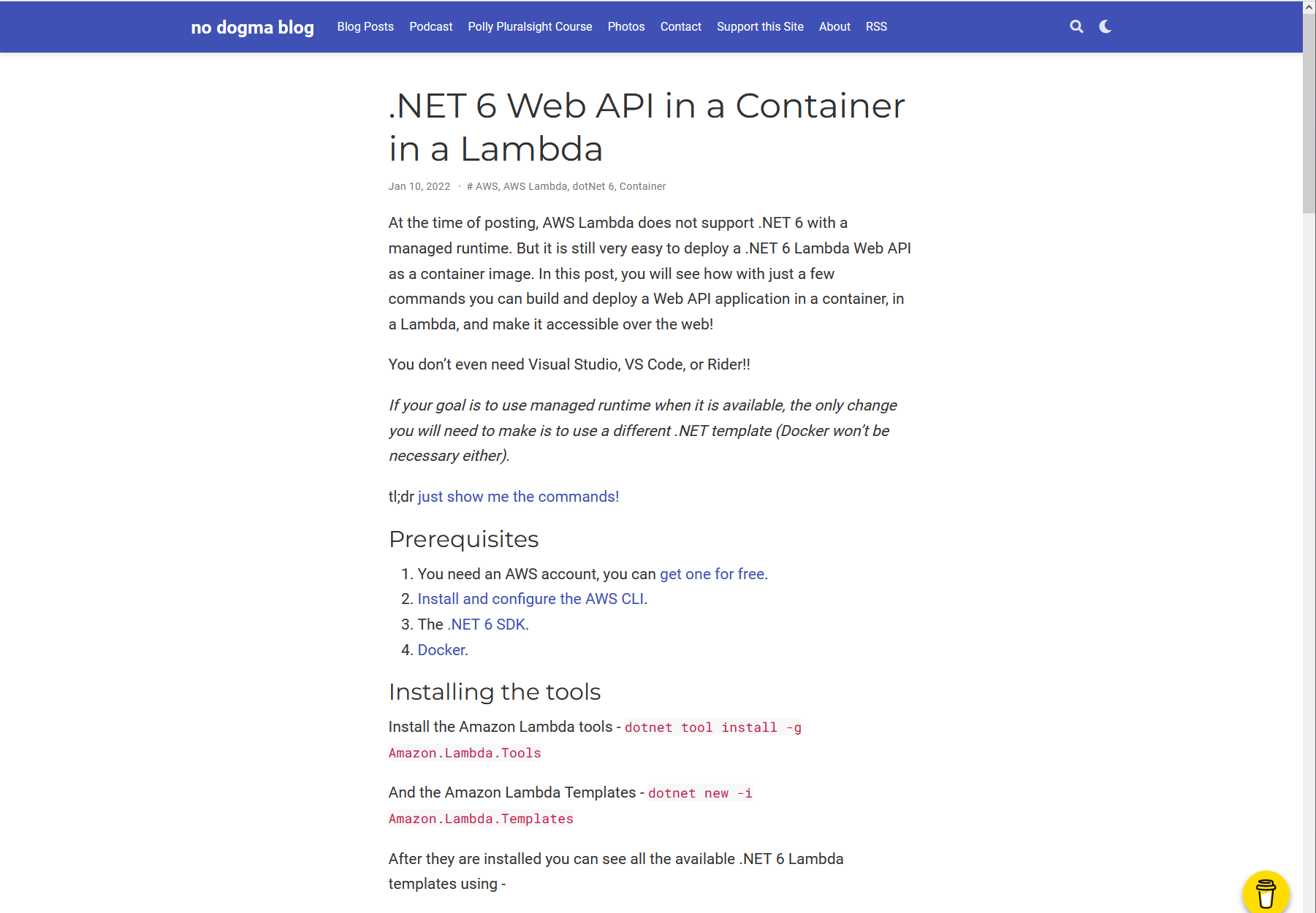Screen dimensions: 1316x913
Task: Open the Podcast menu item
Action: [x=431, y=27]
